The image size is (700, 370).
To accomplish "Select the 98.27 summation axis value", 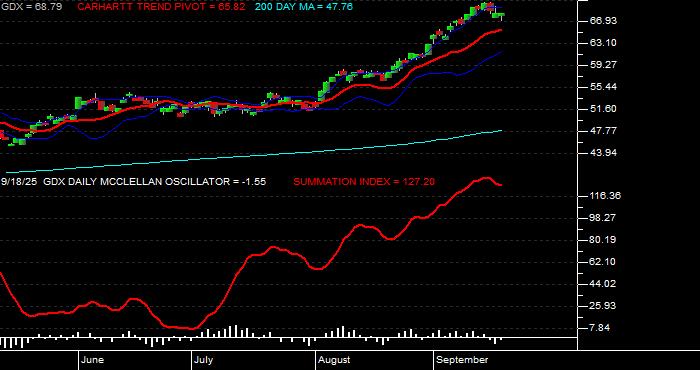I will coord(604,218).
